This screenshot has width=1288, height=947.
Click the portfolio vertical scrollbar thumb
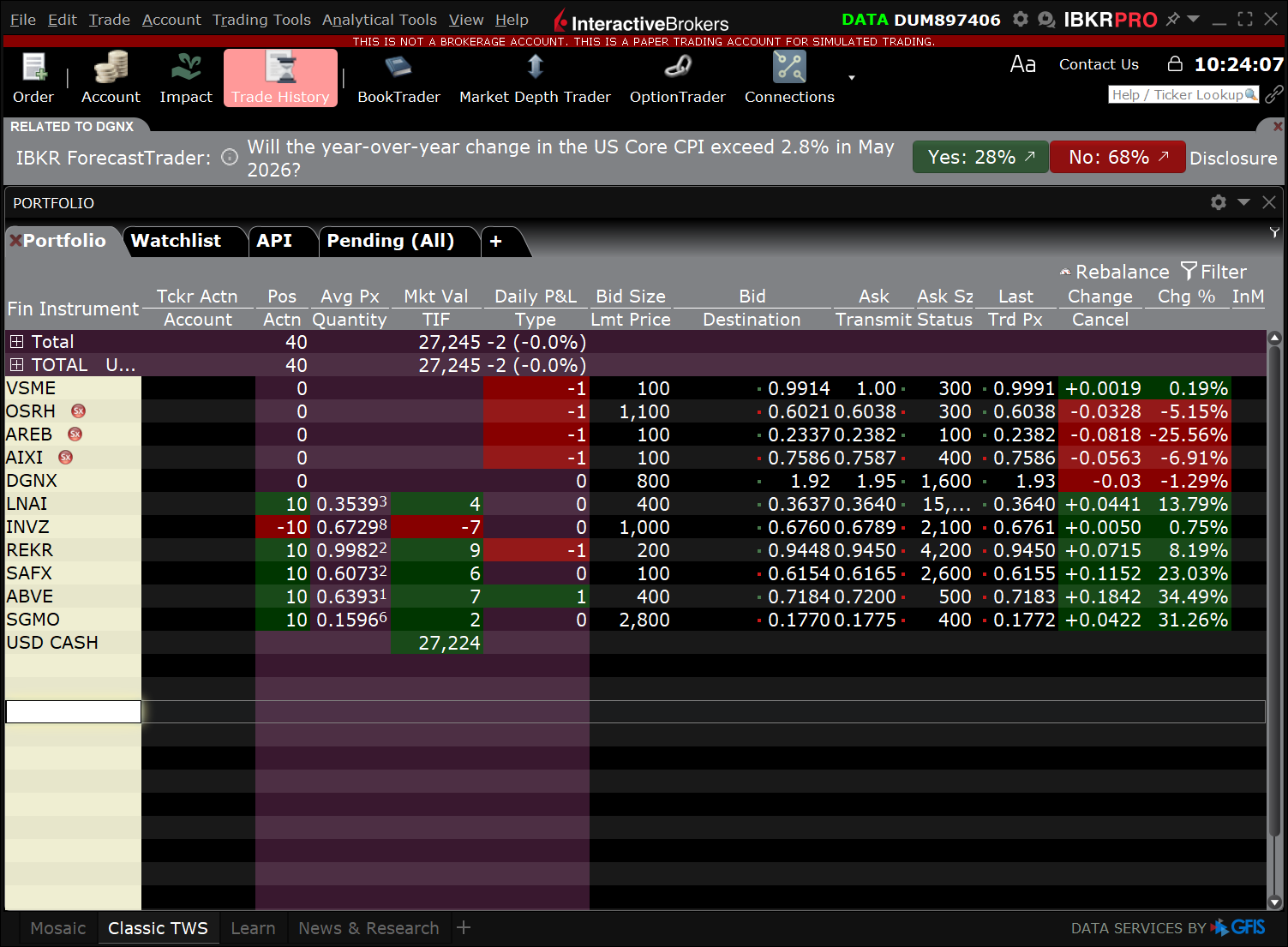click(1274, 591)
